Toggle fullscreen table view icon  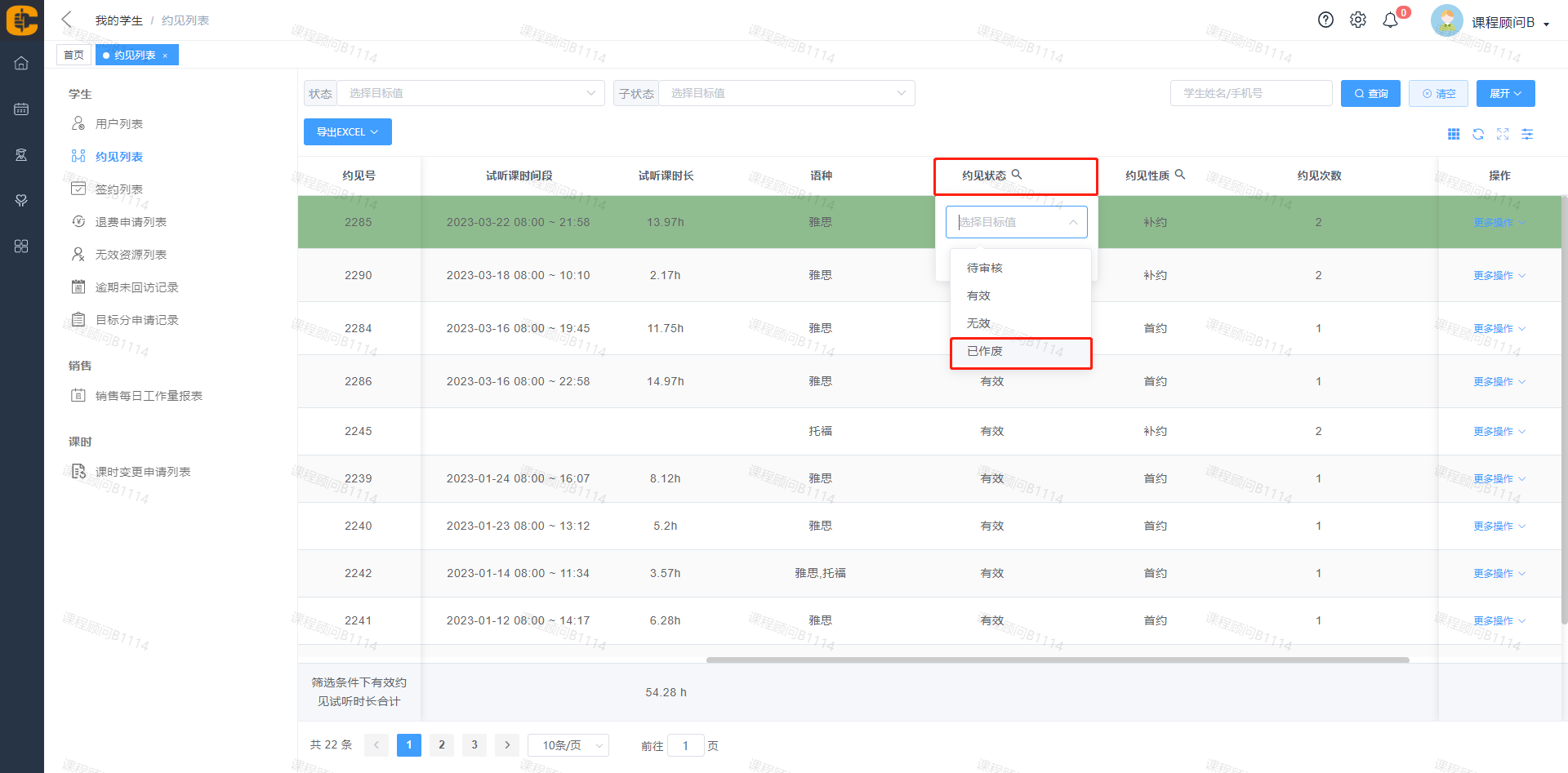point(1503,134)
